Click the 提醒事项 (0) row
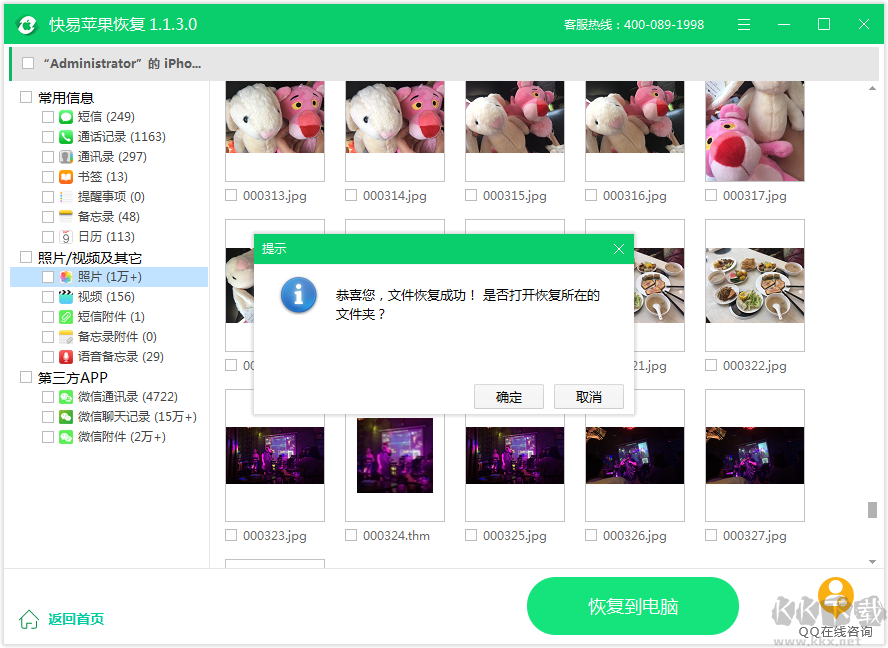888x648 pixels. tap(109, 197)
